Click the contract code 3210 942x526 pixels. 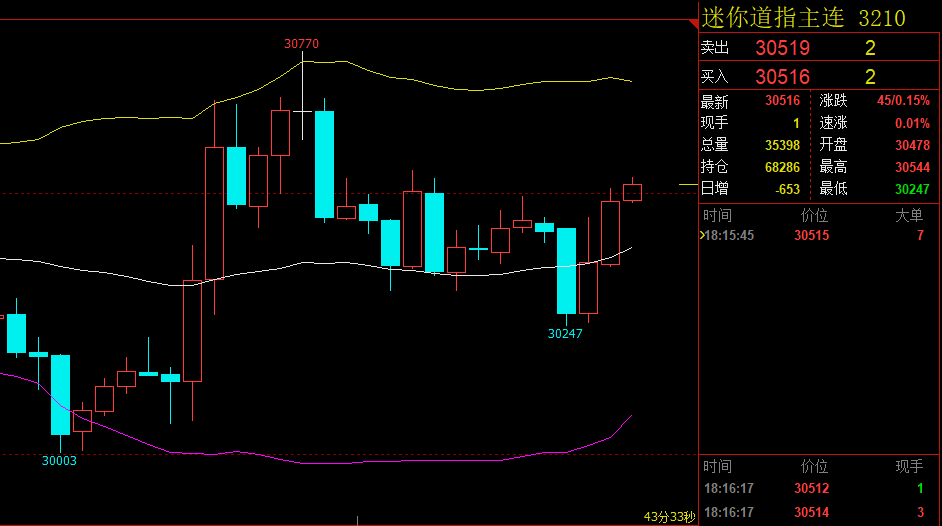point(882,19)
